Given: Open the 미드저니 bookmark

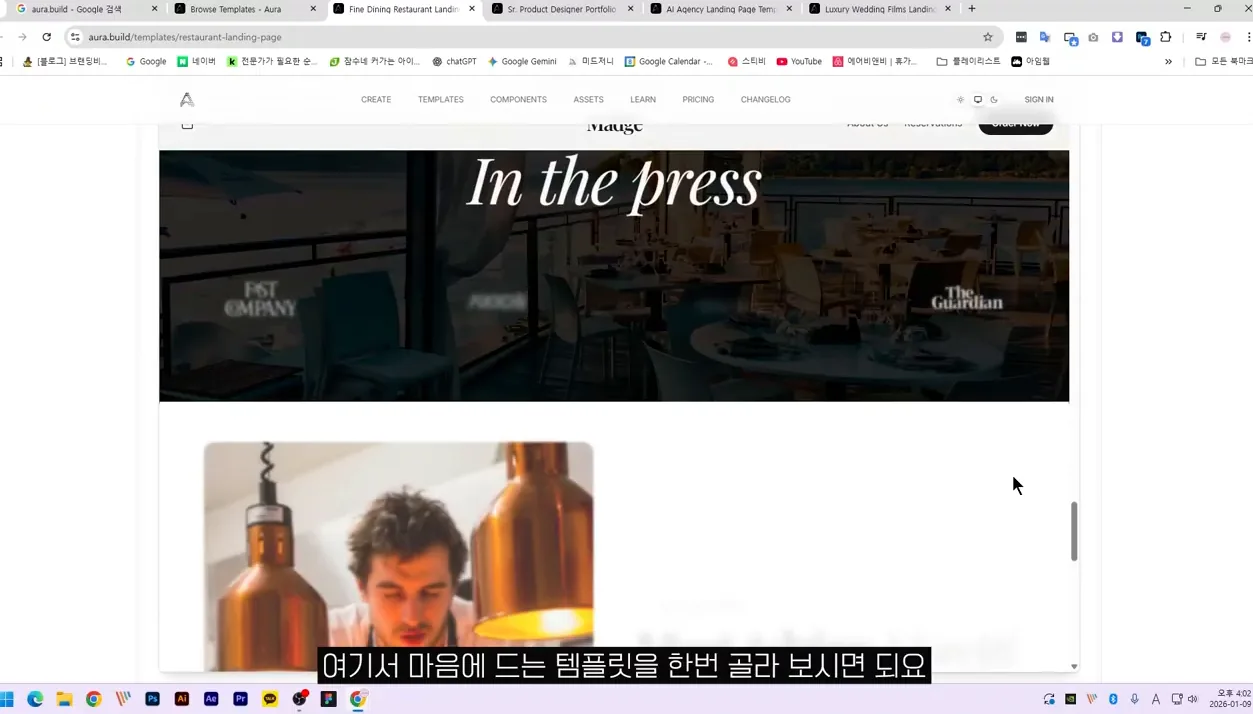Looking at the screenshot, I should [x=591, y=61].
